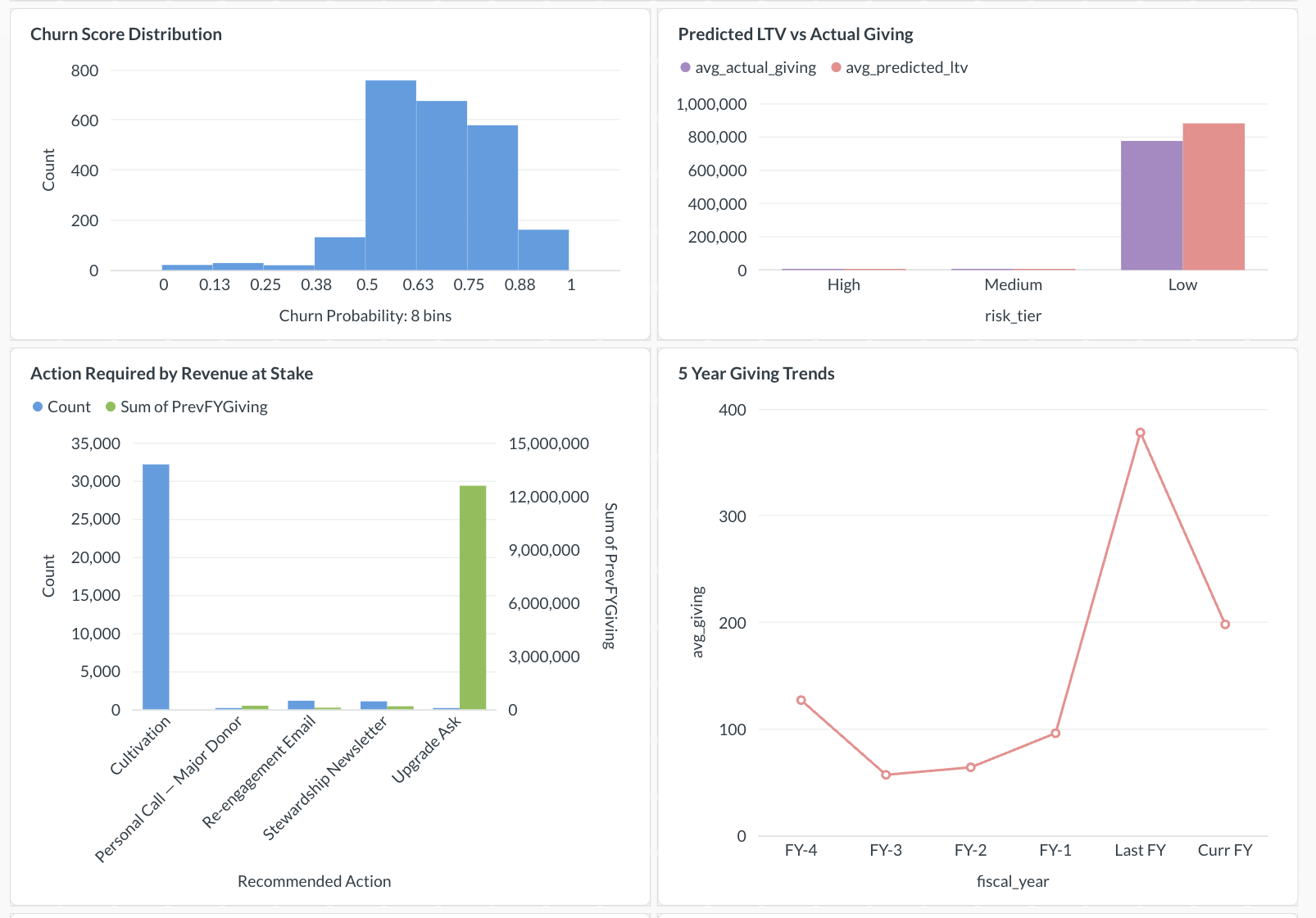Click the Low risk tier label

(1182, 285)
